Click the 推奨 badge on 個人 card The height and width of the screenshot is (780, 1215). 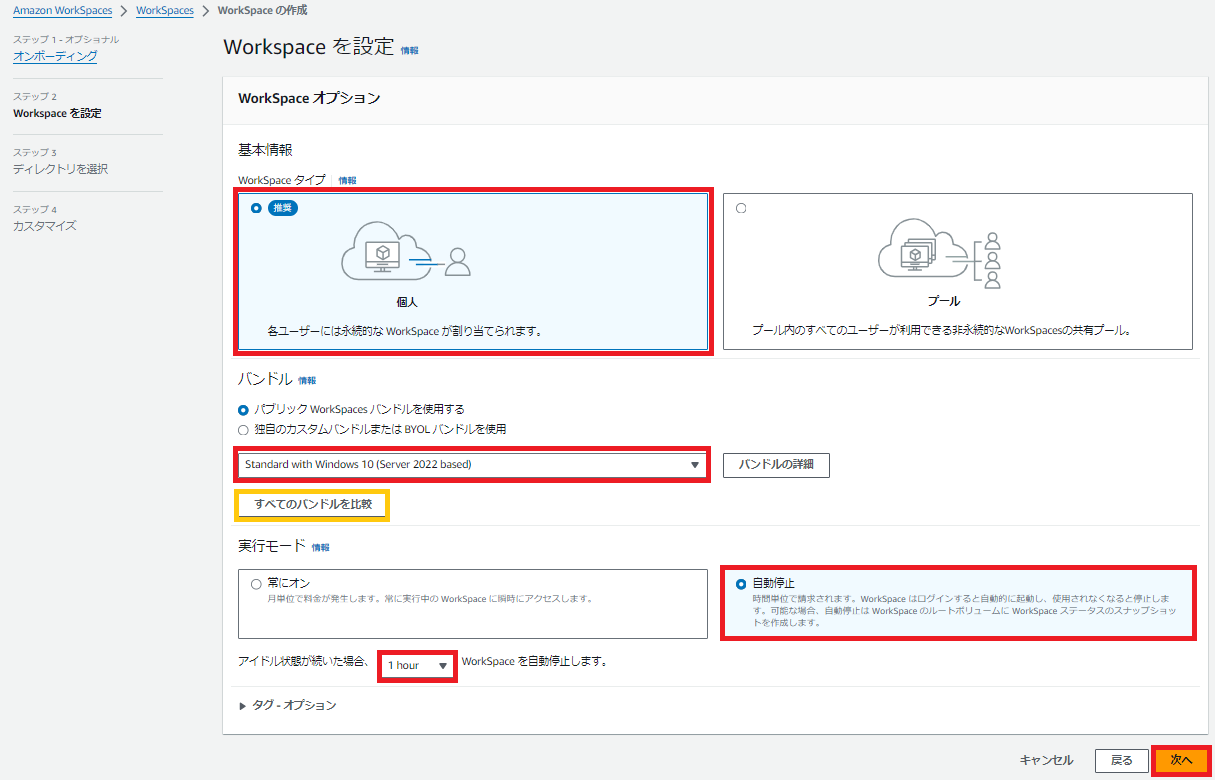point(283,208)
